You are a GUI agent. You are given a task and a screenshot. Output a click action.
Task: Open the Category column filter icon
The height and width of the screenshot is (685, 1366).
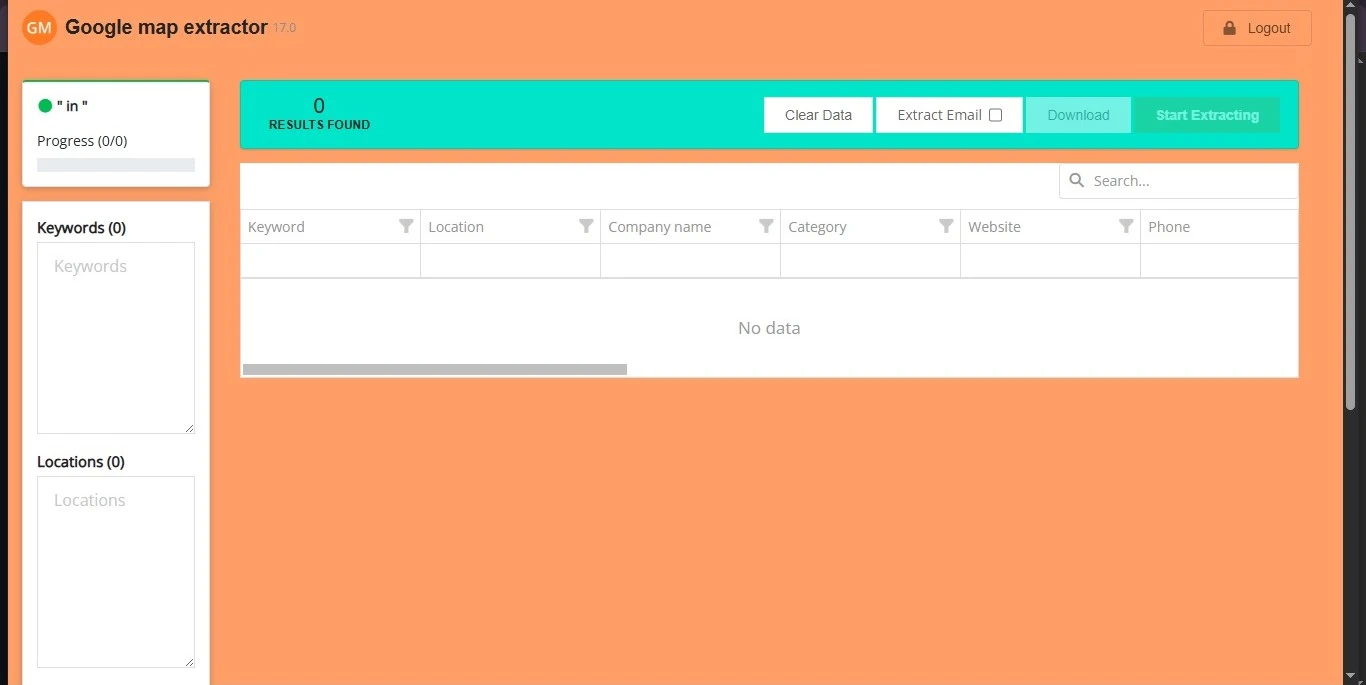pyautogui.click(x=946, y=226)
